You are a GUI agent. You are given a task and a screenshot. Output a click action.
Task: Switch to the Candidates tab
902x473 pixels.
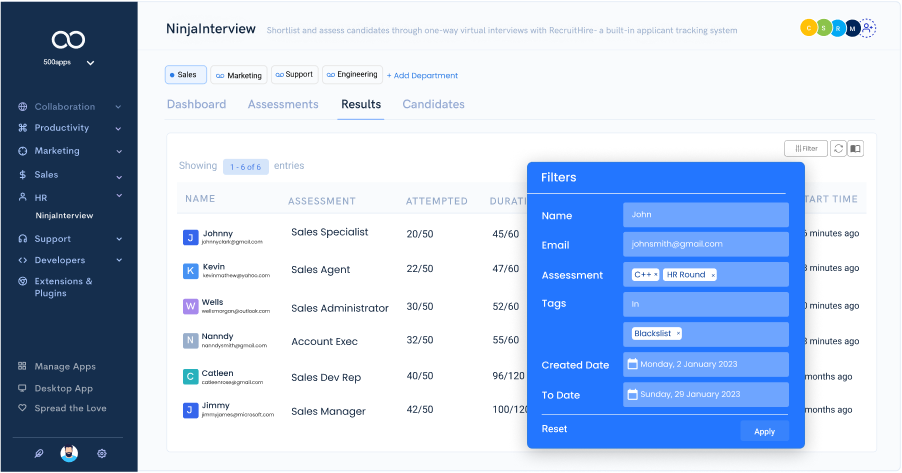coord(433,104)
